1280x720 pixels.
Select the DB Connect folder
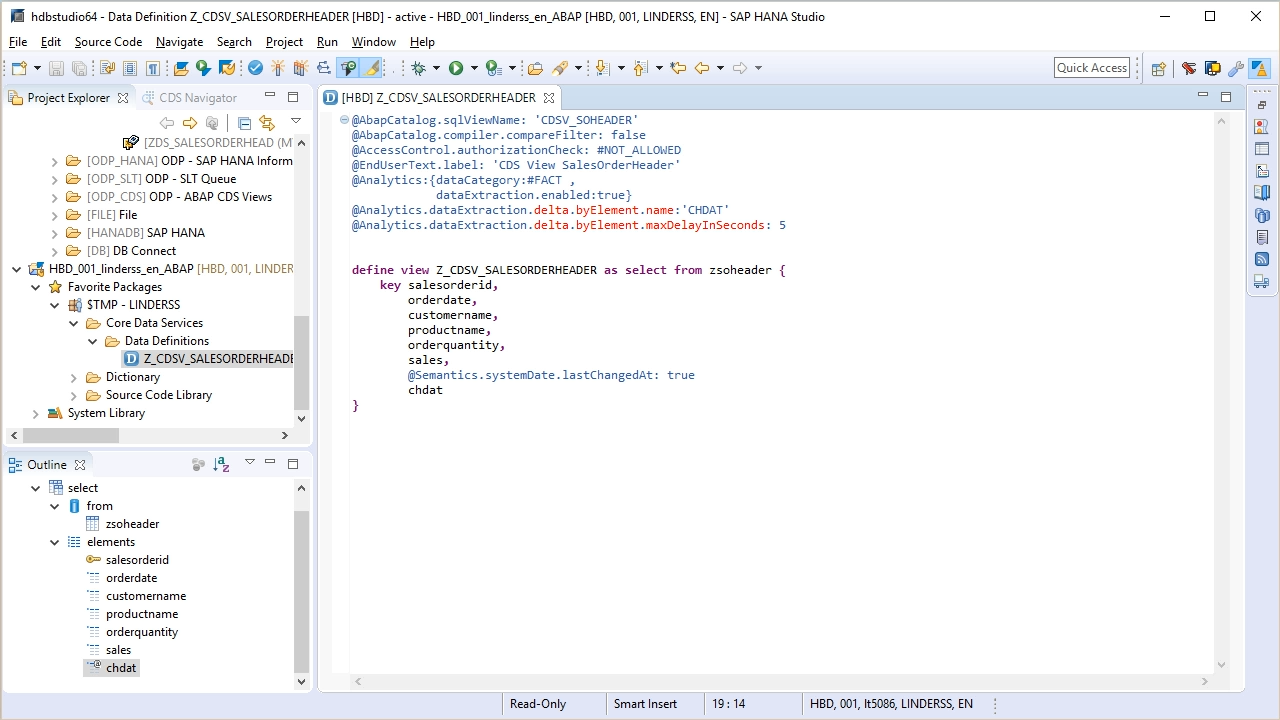(131, 251)
